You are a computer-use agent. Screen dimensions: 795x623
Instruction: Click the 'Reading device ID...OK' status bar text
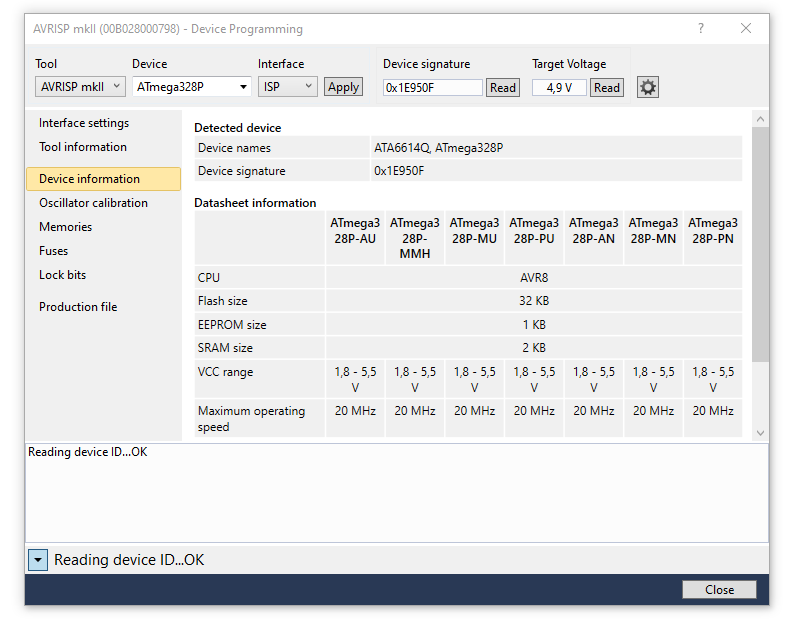[129, 560]
